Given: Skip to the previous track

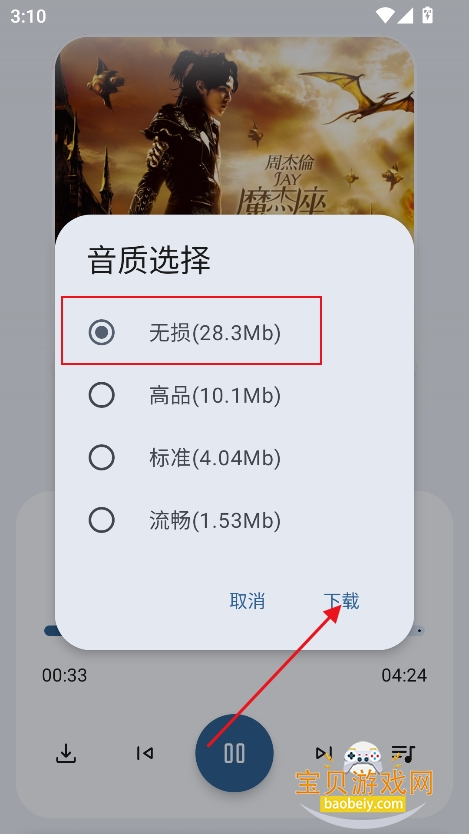Looking at the screenshot, I should tap(145, 753).
